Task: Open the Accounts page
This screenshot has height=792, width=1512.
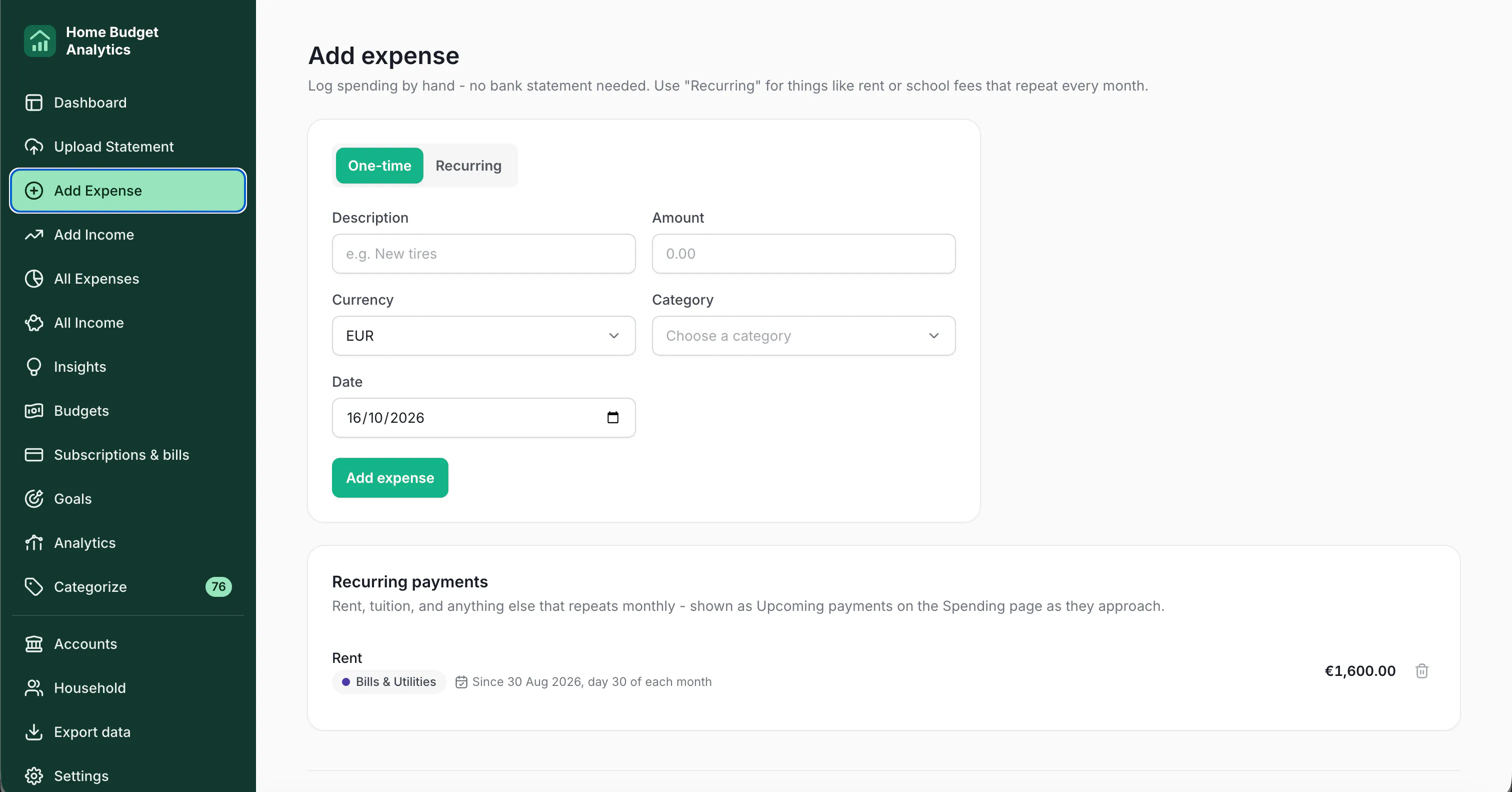Action: (127, 644)
